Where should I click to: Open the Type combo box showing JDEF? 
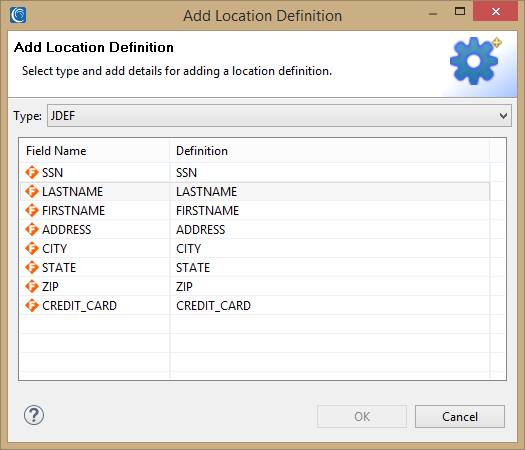[x=279, y=116]
